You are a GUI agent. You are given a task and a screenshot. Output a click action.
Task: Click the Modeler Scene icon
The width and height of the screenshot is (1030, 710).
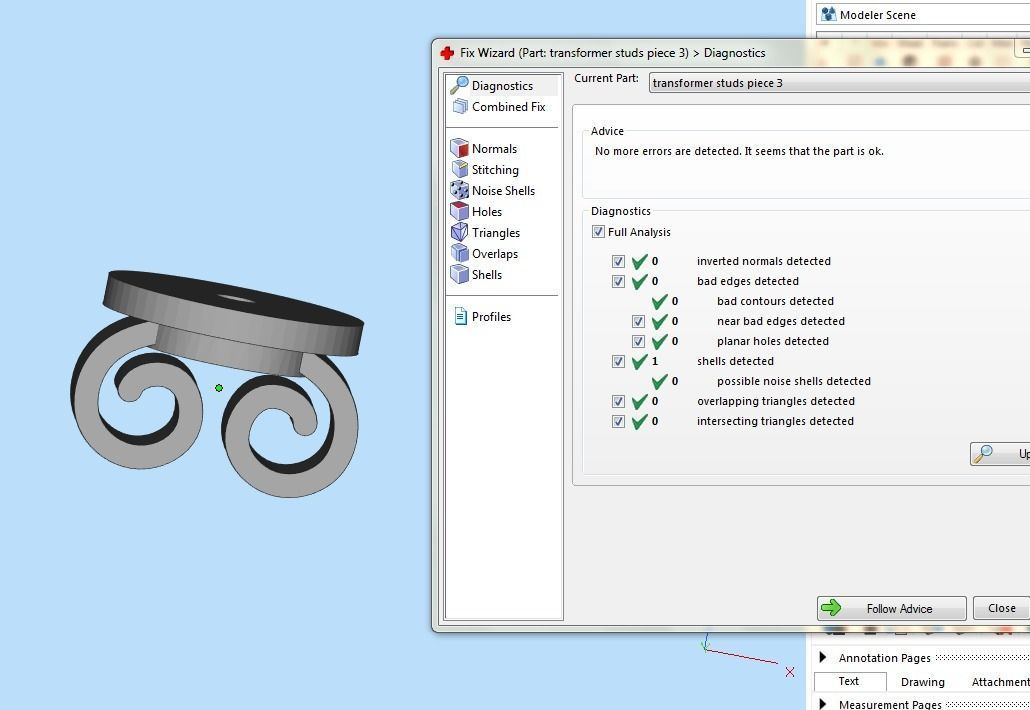point(829,14)
